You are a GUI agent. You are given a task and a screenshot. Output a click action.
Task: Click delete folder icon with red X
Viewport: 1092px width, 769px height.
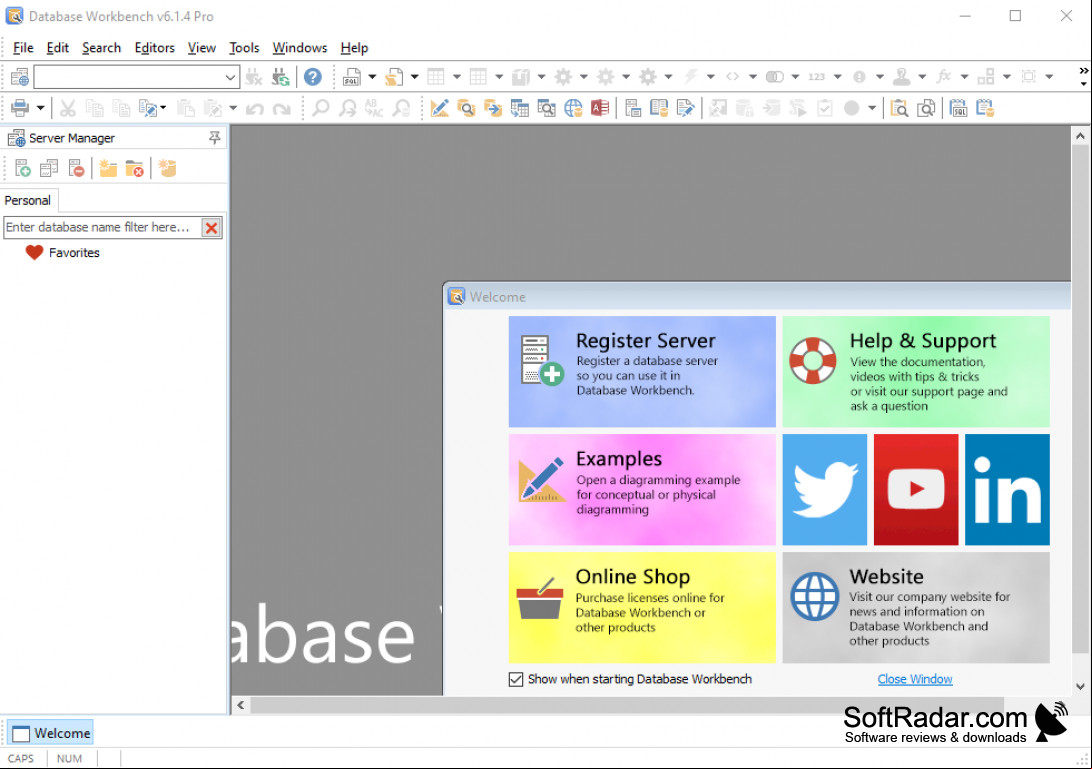pos(134,168)
